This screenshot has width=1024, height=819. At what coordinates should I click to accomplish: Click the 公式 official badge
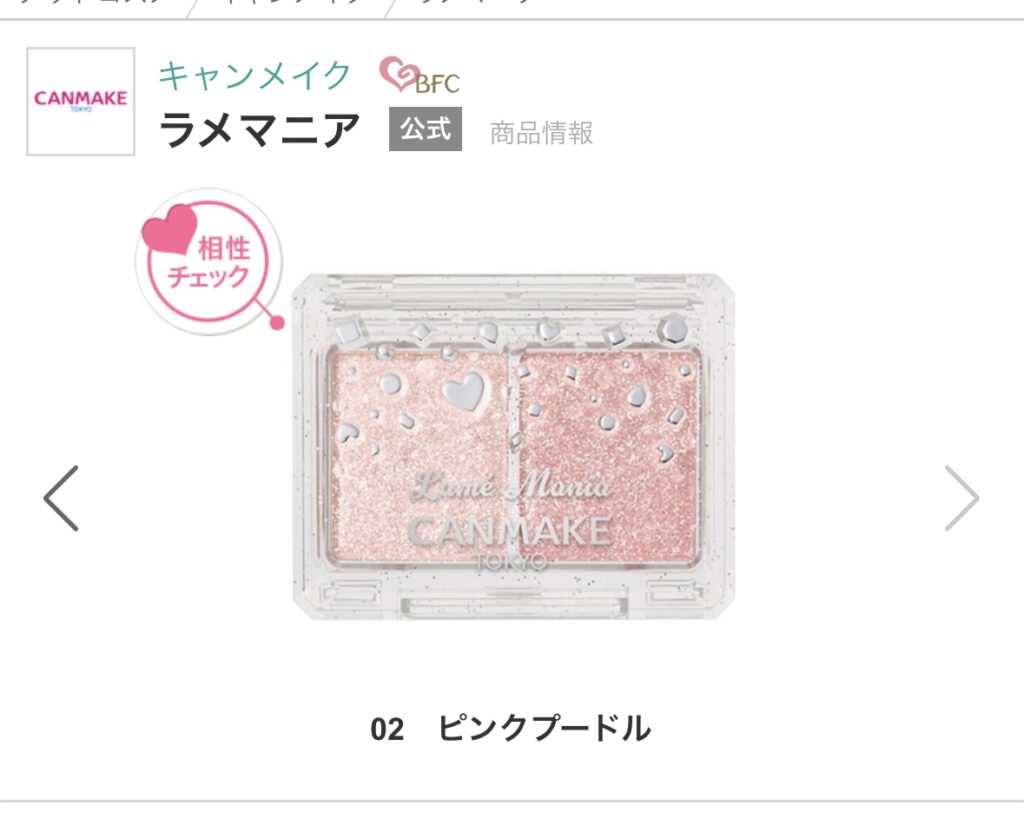[x=425, y=129]
